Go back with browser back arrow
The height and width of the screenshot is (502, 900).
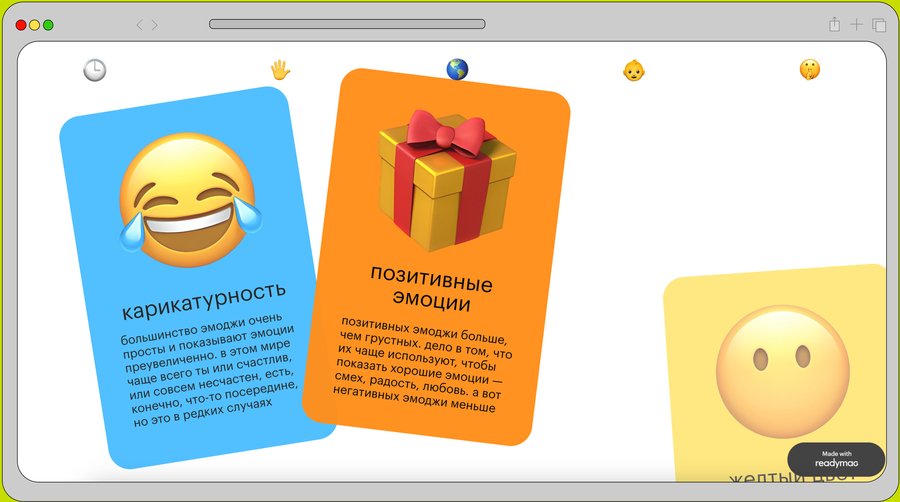tap(139, 25)
